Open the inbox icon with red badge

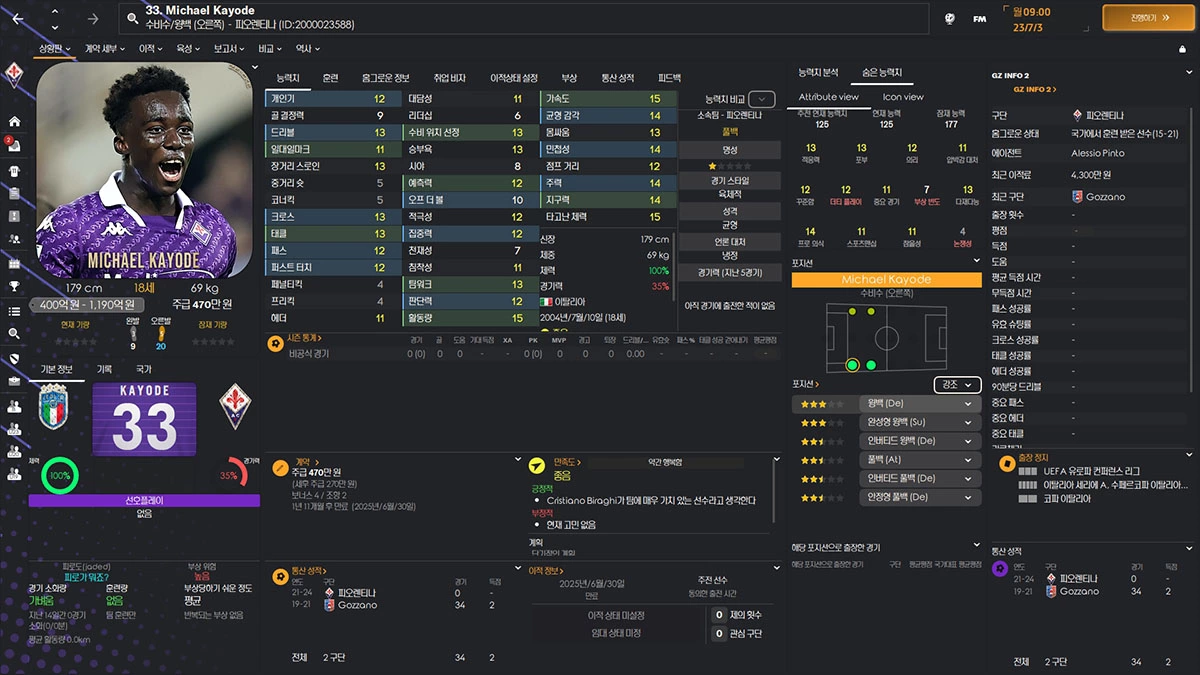[x=14, y=145]
